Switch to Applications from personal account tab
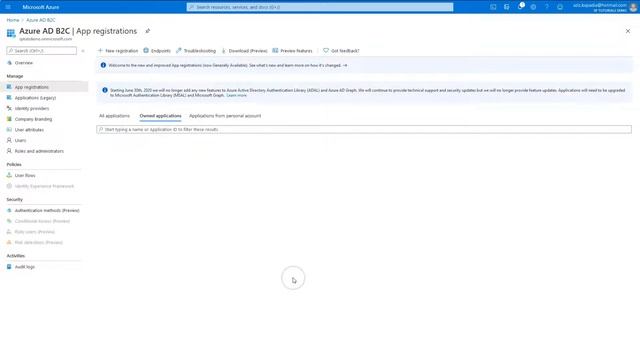 click(x=225, y=116)
